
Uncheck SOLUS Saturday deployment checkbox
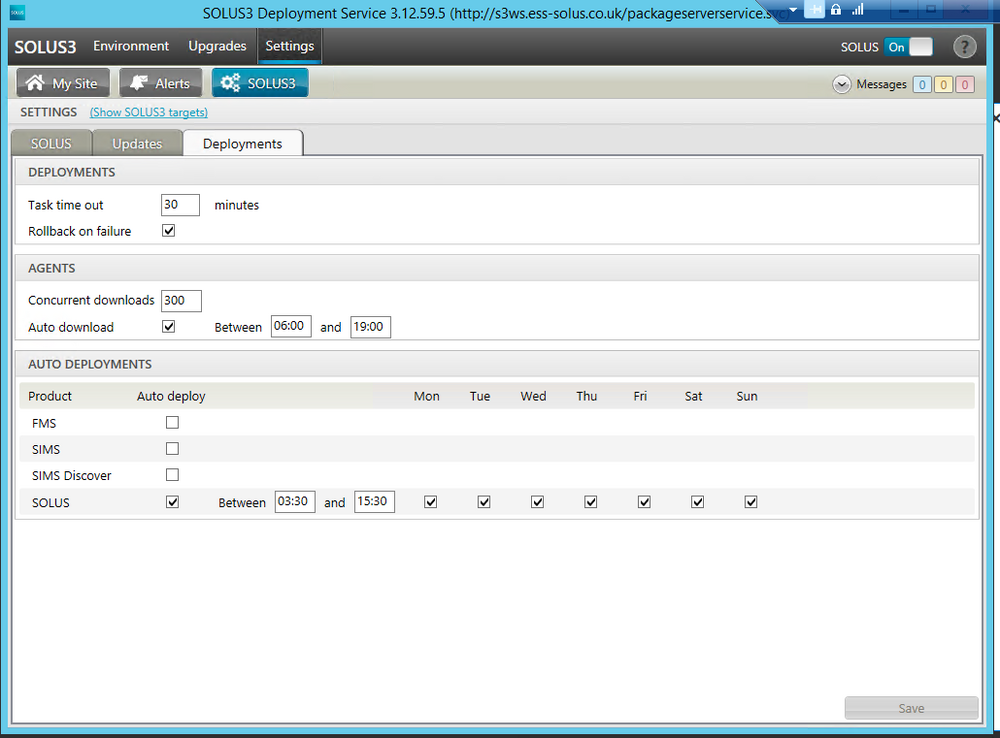click(x=698, y=502)
